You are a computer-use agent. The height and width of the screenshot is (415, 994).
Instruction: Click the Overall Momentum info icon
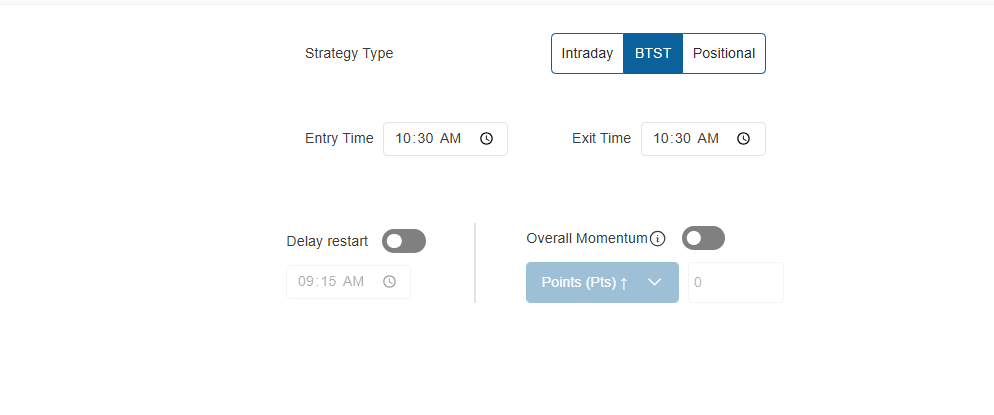(x=657, y=238)
